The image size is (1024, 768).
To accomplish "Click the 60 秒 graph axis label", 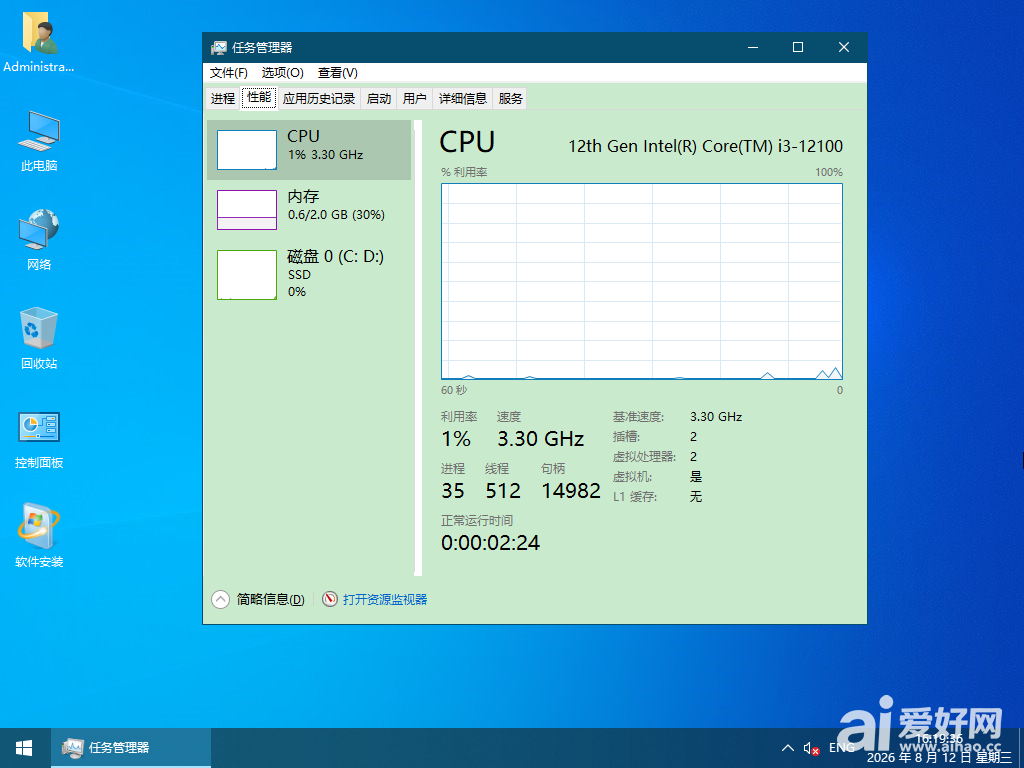I will [454, 390].
